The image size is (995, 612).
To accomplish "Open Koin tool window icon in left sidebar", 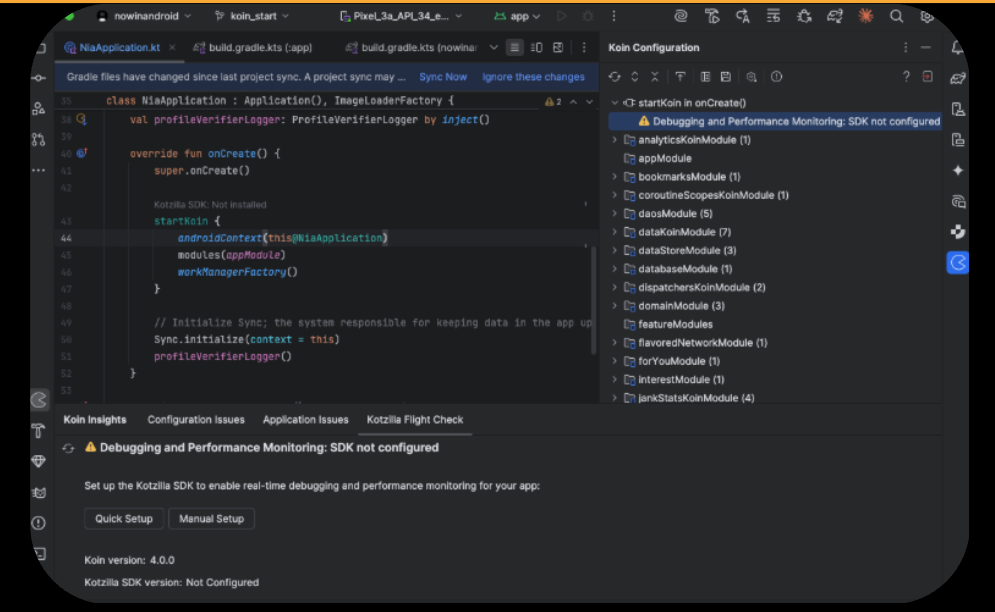I will point(39,399).
